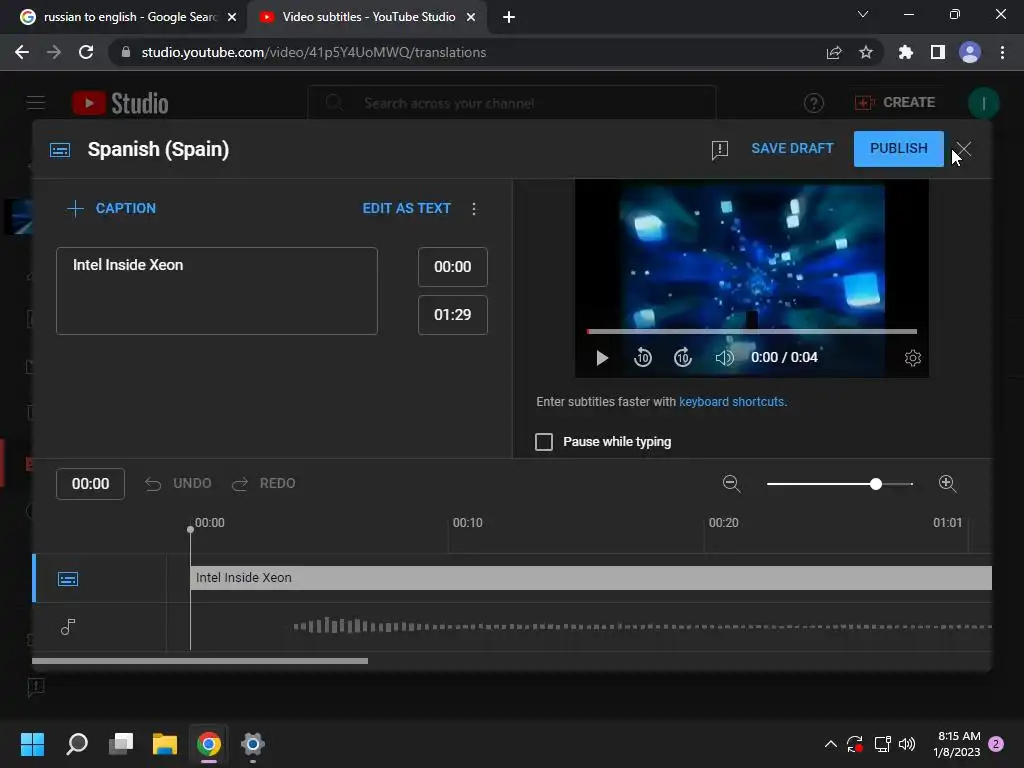
Task: Open the Chrome extensions puzzle icon
Action: click(x=905, y=52)
